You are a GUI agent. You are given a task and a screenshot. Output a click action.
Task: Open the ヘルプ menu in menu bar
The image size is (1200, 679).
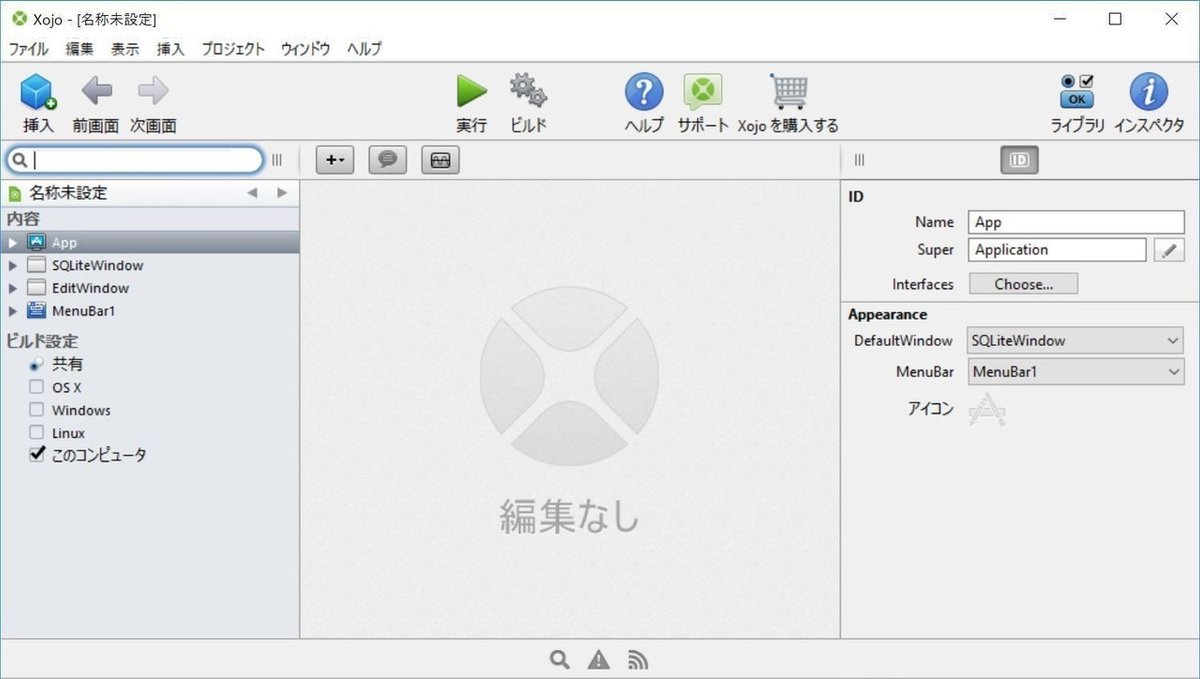pyautogui.click(x=364, y=48)
